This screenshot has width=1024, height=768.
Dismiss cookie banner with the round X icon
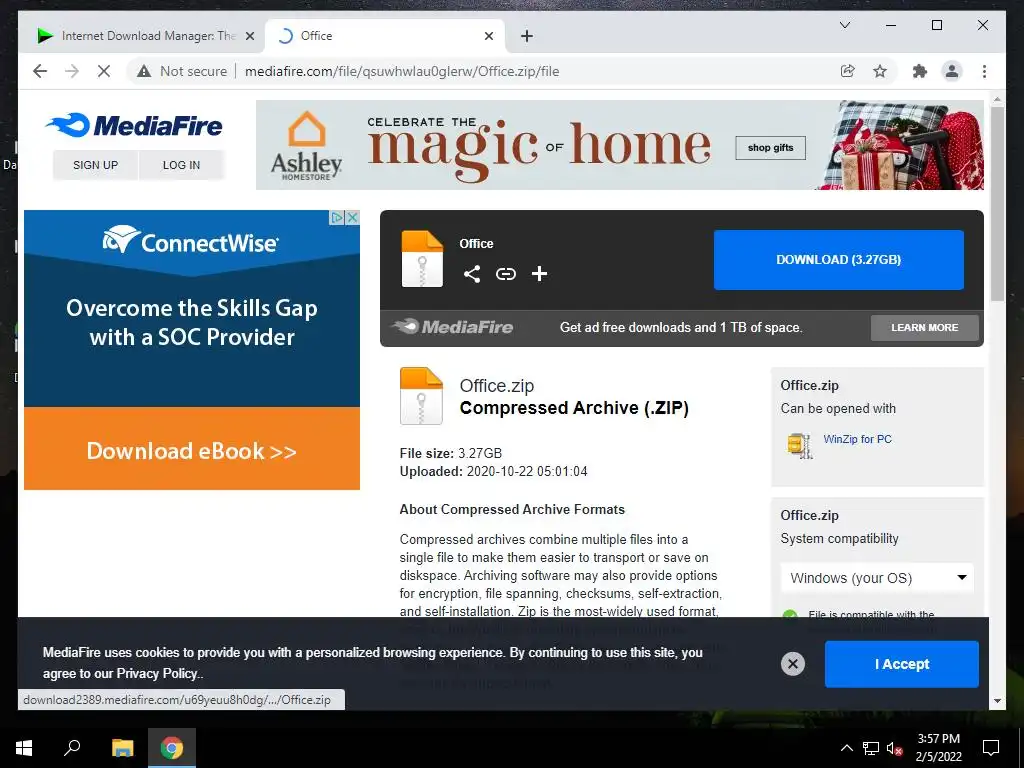[793, 664]
